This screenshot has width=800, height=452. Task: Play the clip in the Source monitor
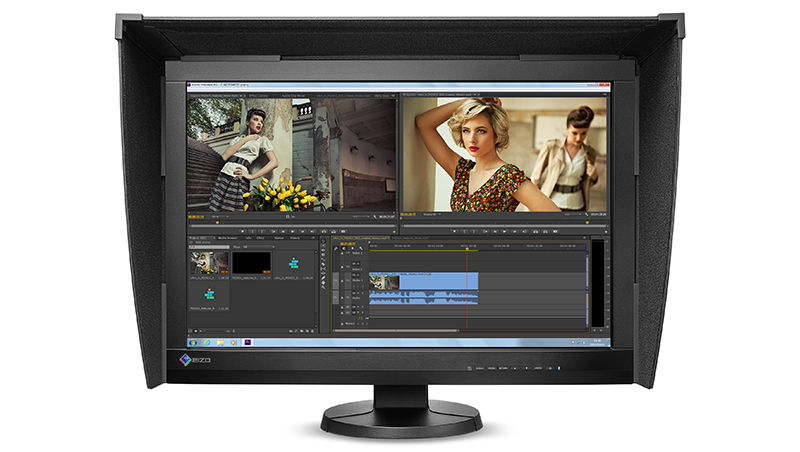pos(293,231)
